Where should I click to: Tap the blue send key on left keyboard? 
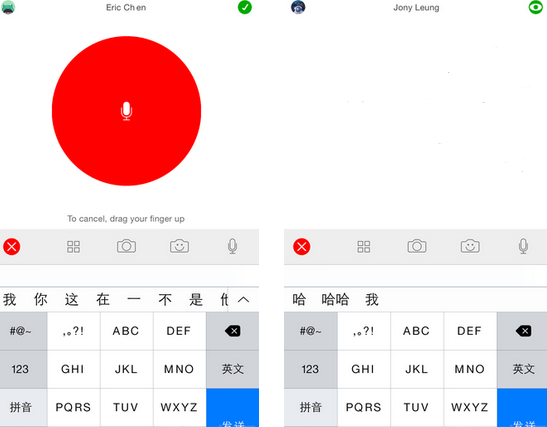[233, 408]
